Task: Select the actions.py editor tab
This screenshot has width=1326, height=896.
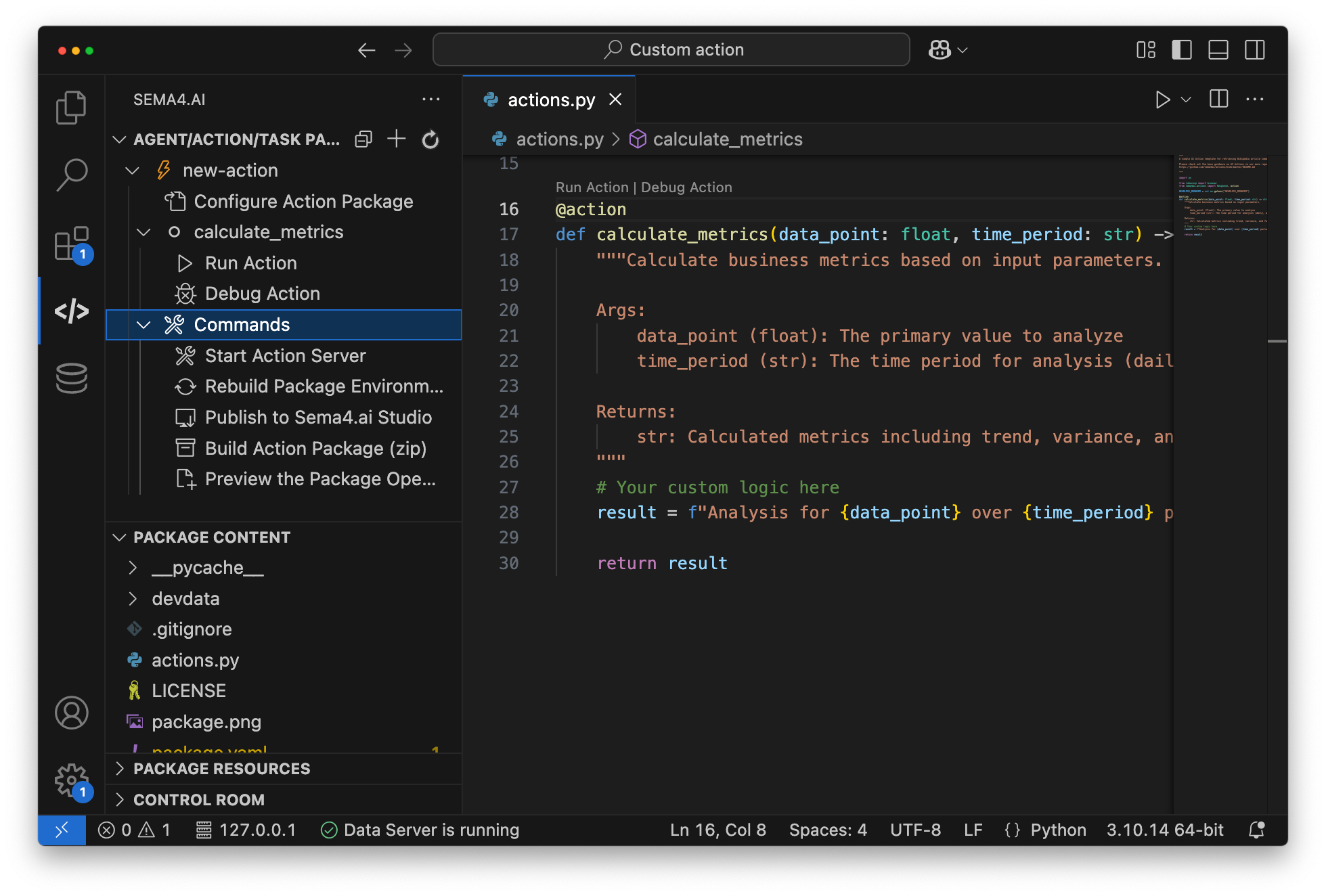Action: point(549,99)
